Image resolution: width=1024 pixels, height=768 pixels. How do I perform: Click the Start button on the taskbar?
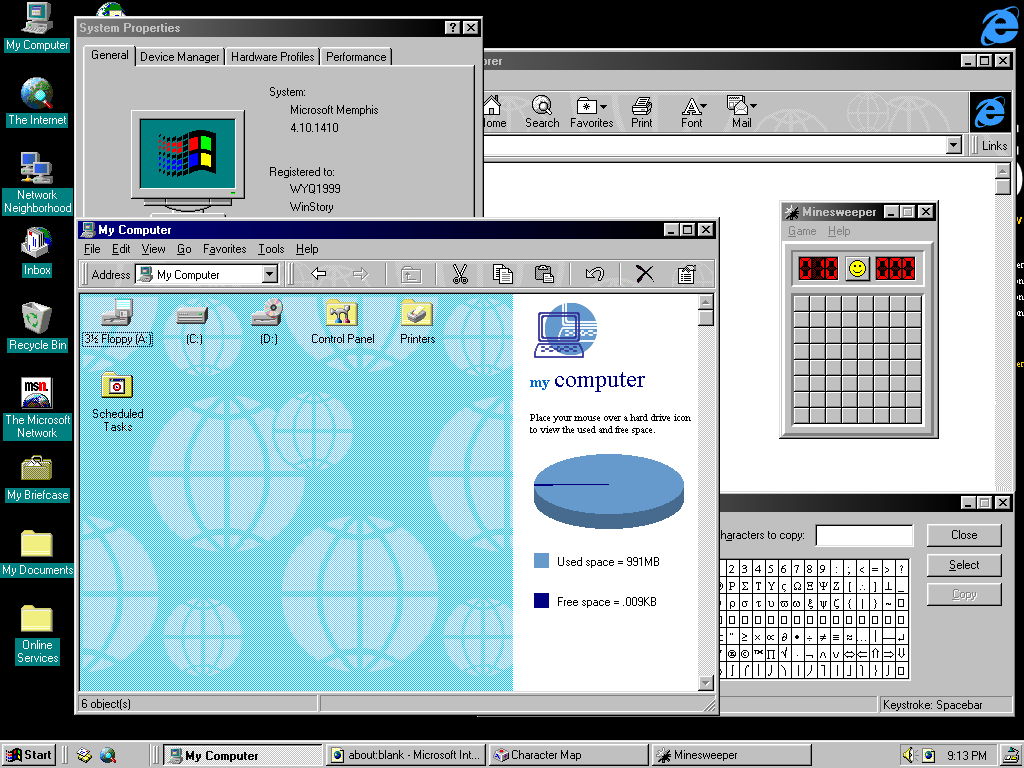29,755
